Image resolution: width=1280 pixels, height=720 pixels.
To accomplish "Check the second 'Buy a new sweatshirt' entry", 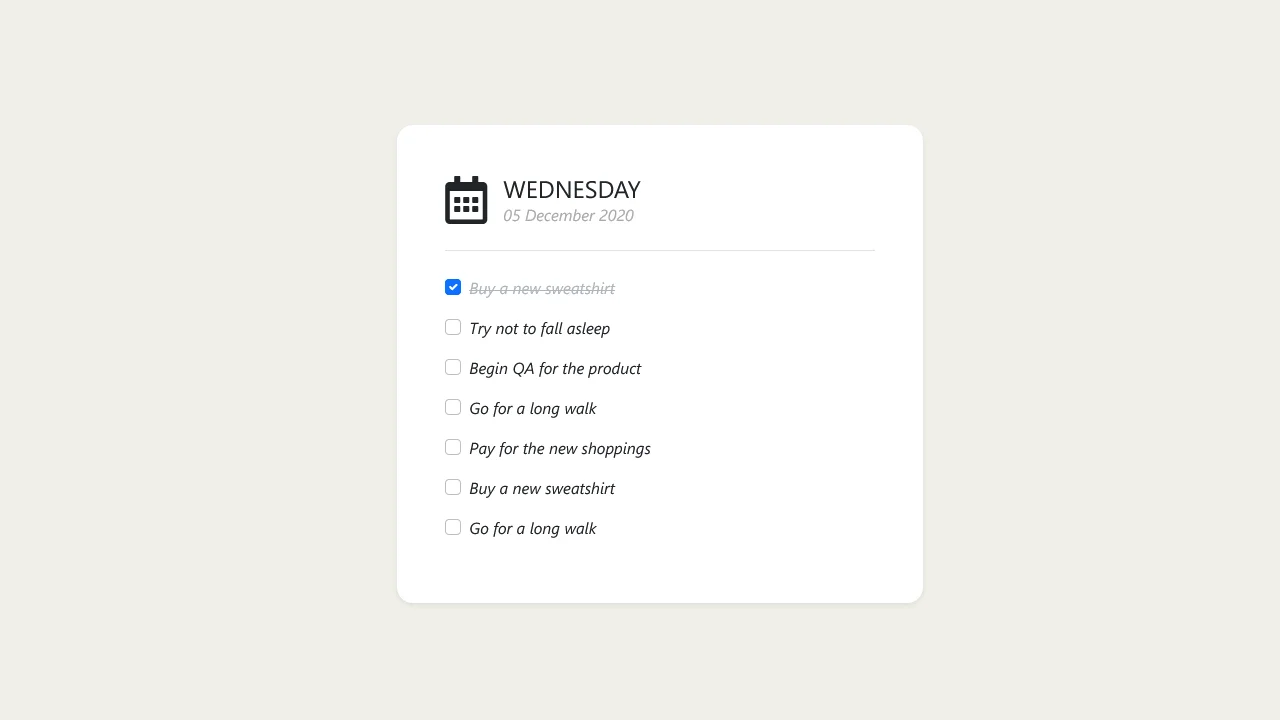I will coord(453,487).
